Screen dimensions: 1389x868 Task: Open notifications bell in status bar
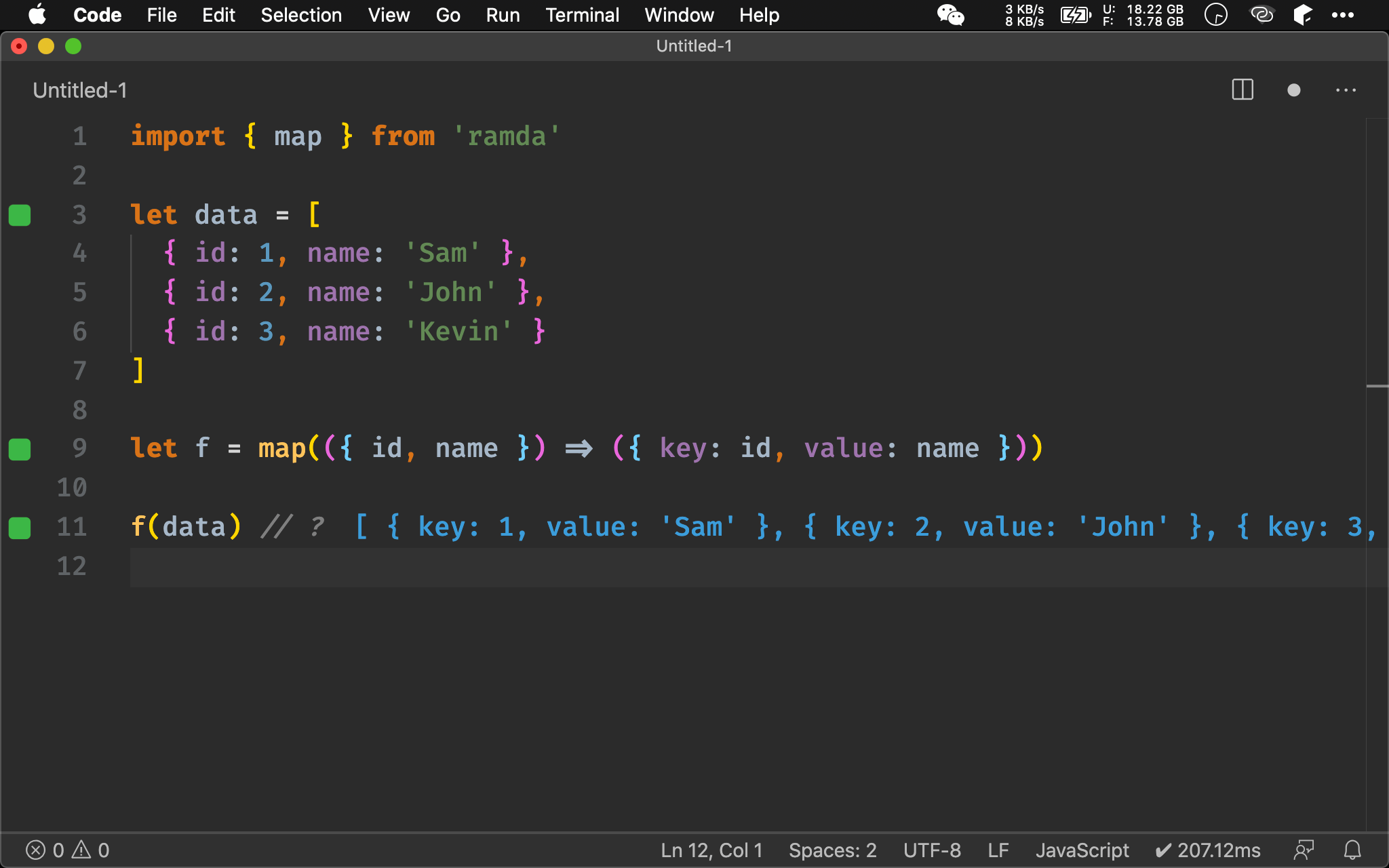[1352, 850]
